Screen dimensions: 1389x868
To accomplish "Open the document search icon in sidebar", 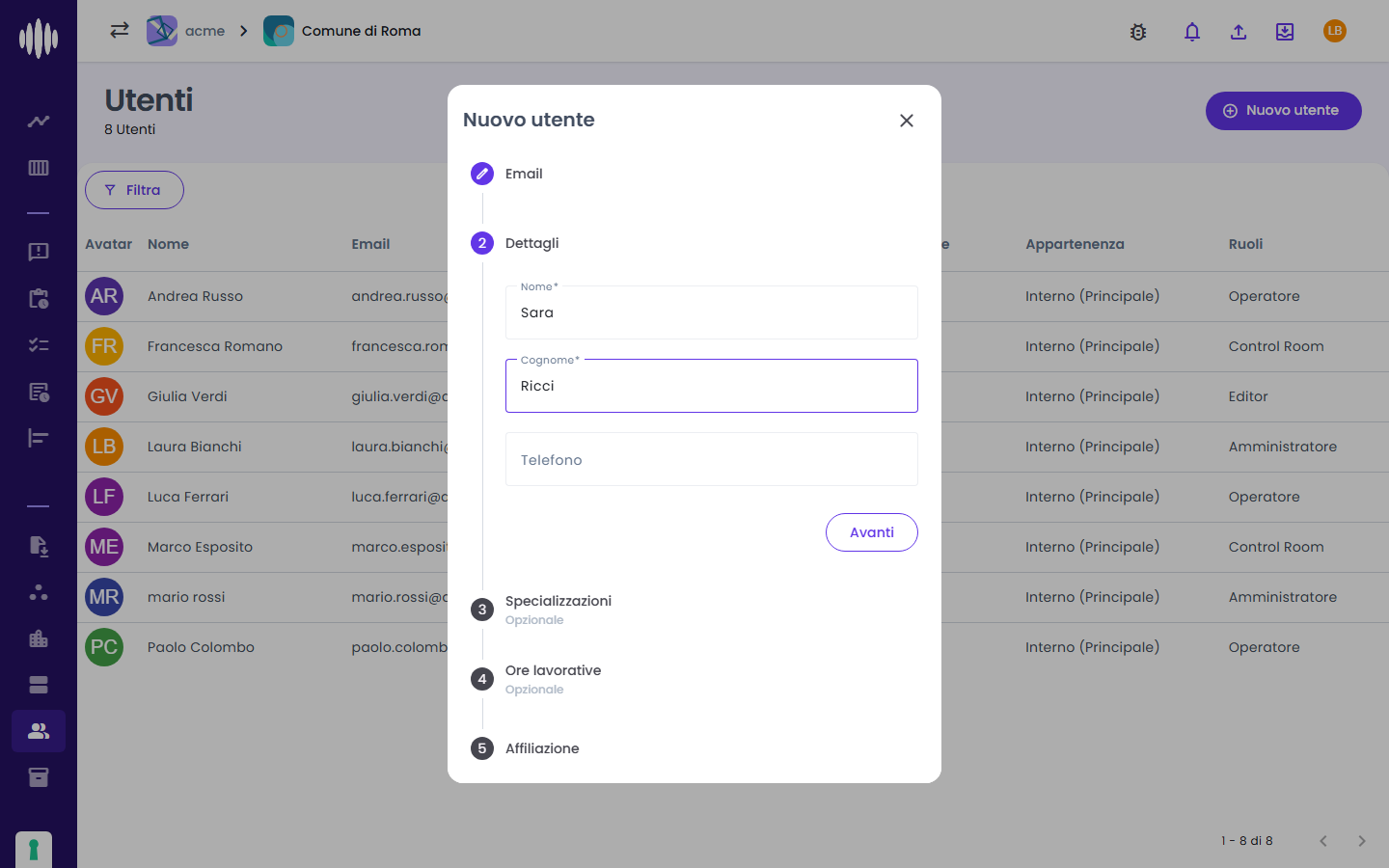I will (39, 392).
